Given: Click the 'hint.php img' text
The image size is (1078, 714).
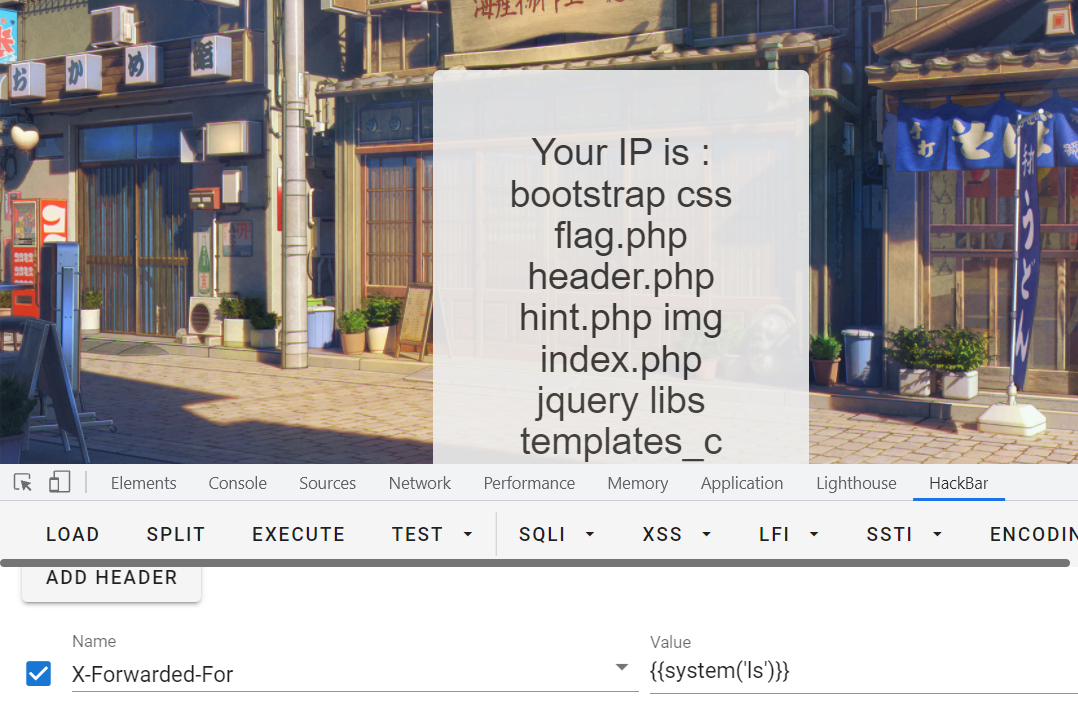Looking at the screenshot, I should [621, 318].
